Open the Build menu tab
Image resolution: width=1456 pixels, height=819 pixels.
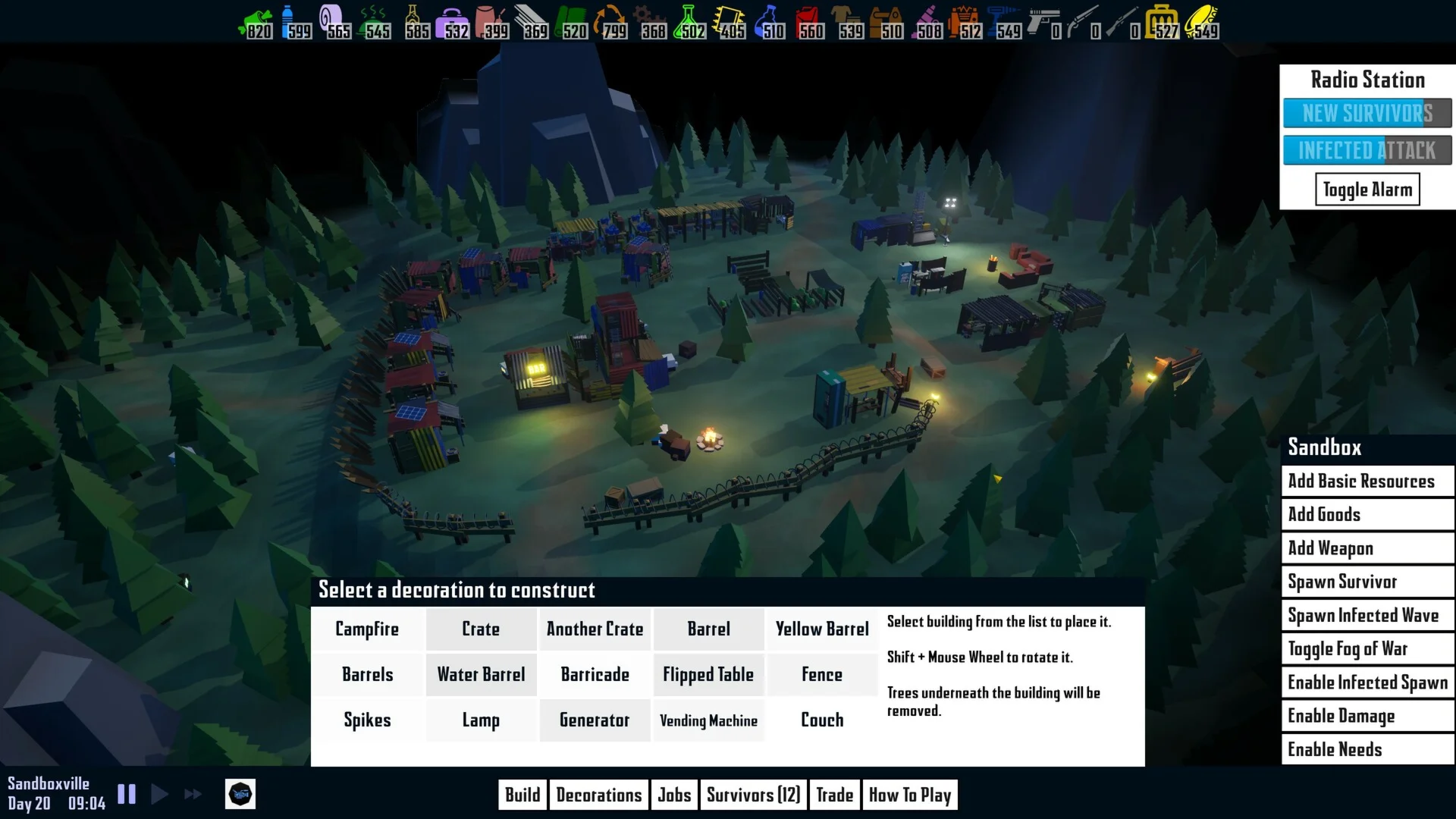click(522, 795)
